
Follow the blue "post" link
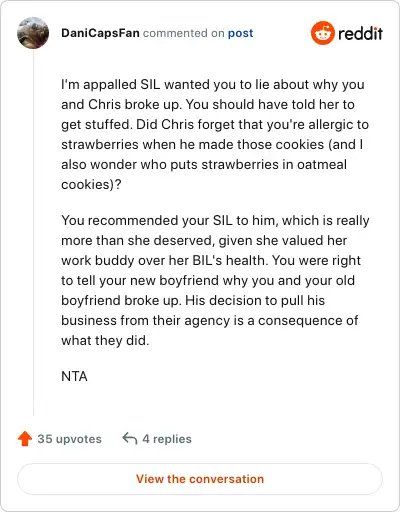click(x=240, y=33)
